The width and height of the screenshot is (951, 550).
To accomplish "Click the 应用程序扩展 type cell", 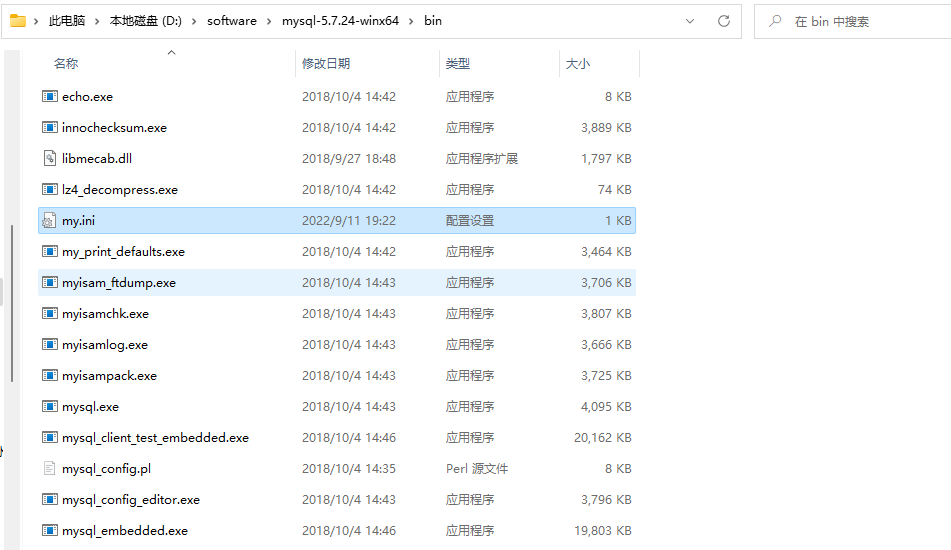I will point(482,158).
